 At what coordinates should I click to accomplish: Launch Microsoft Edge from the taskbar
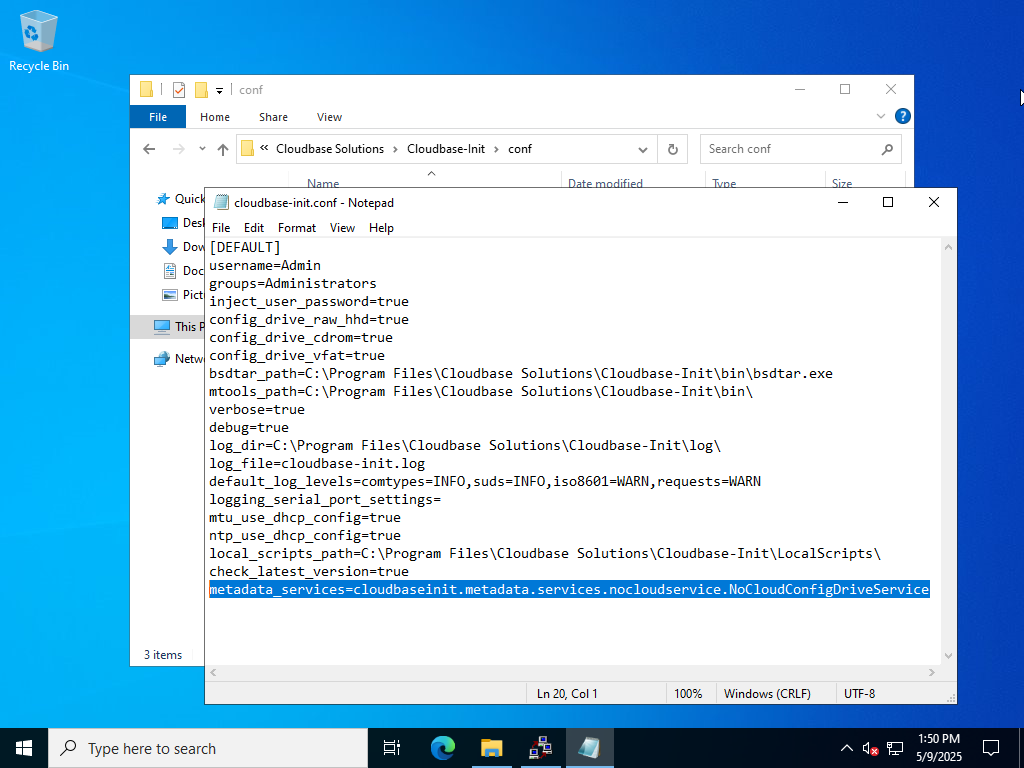click(x=442, y=748)
